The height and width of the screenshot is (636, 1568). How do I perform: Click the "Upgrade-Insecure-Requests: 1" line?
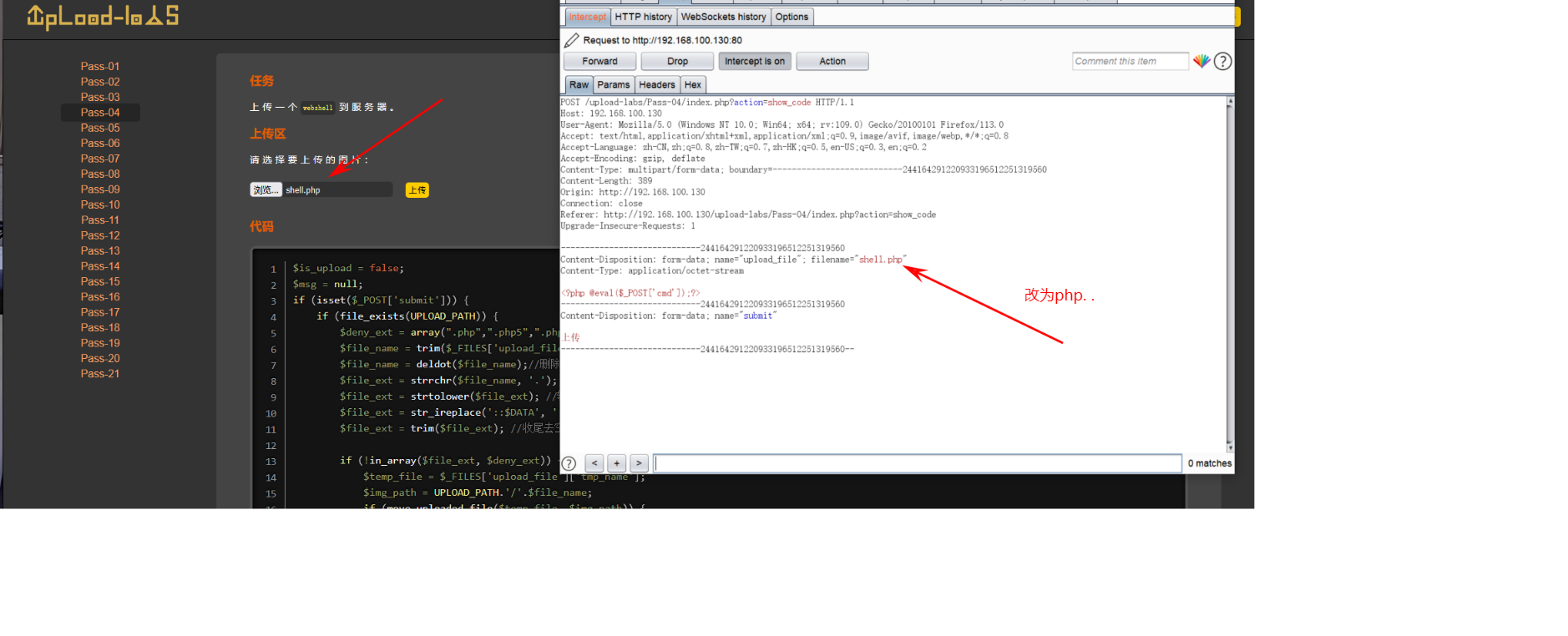tap(628, 226)
